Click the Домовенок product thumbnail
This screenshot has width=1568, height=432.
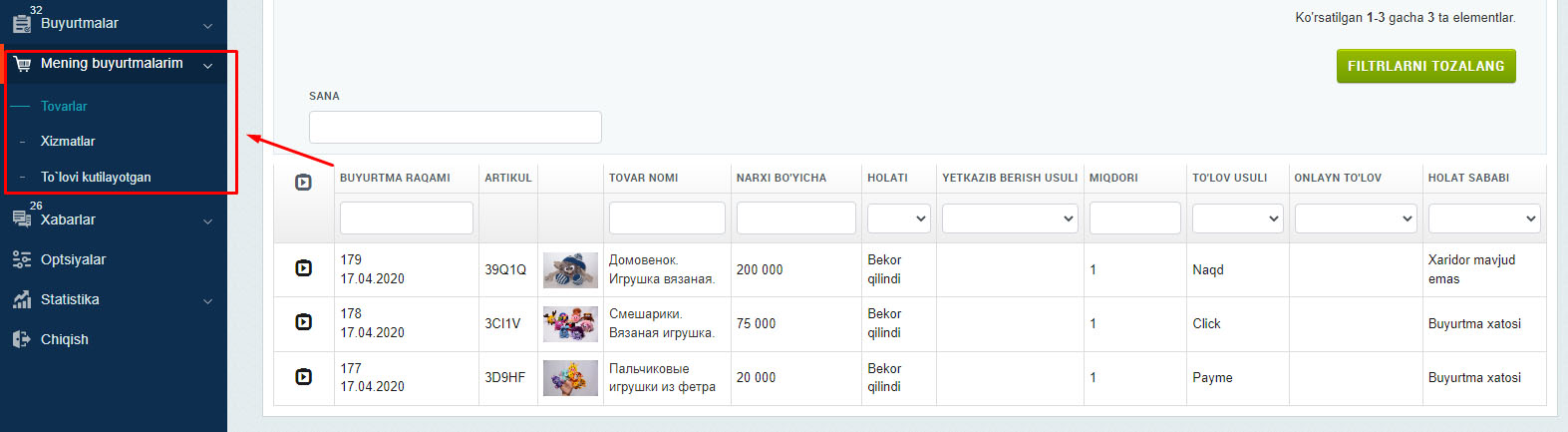point(570,269)
